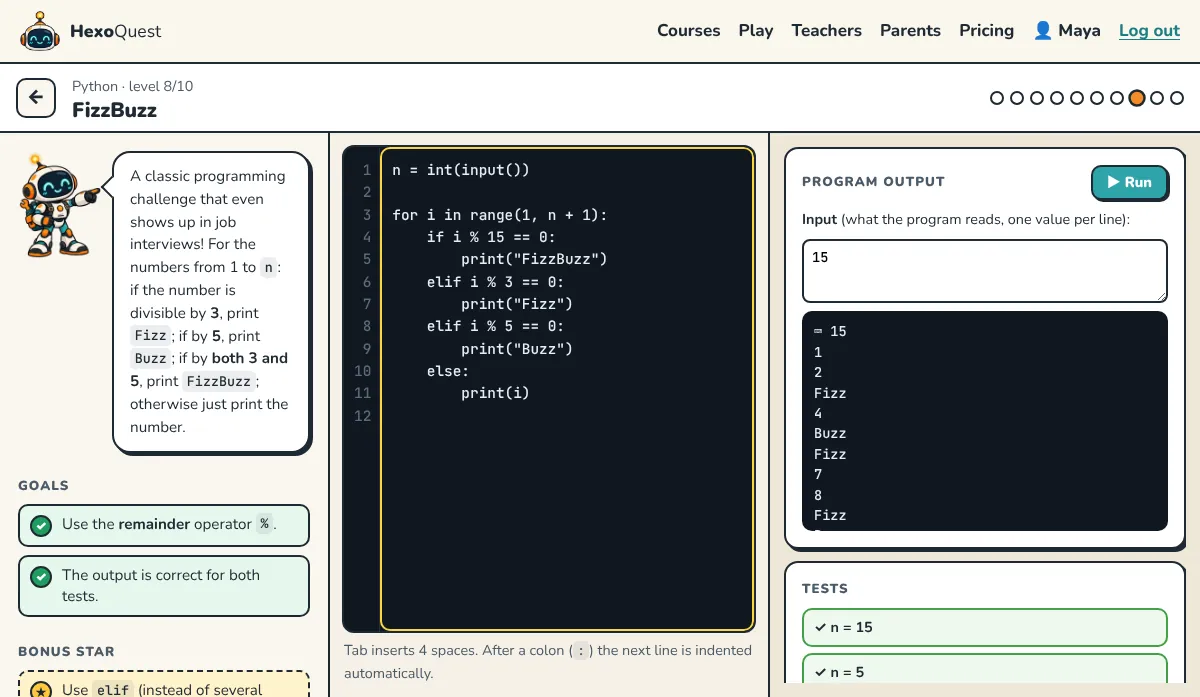The width and height of the screenshot is (1200, 697).
Task: Click the program output console
Action: tap(985, 421)
